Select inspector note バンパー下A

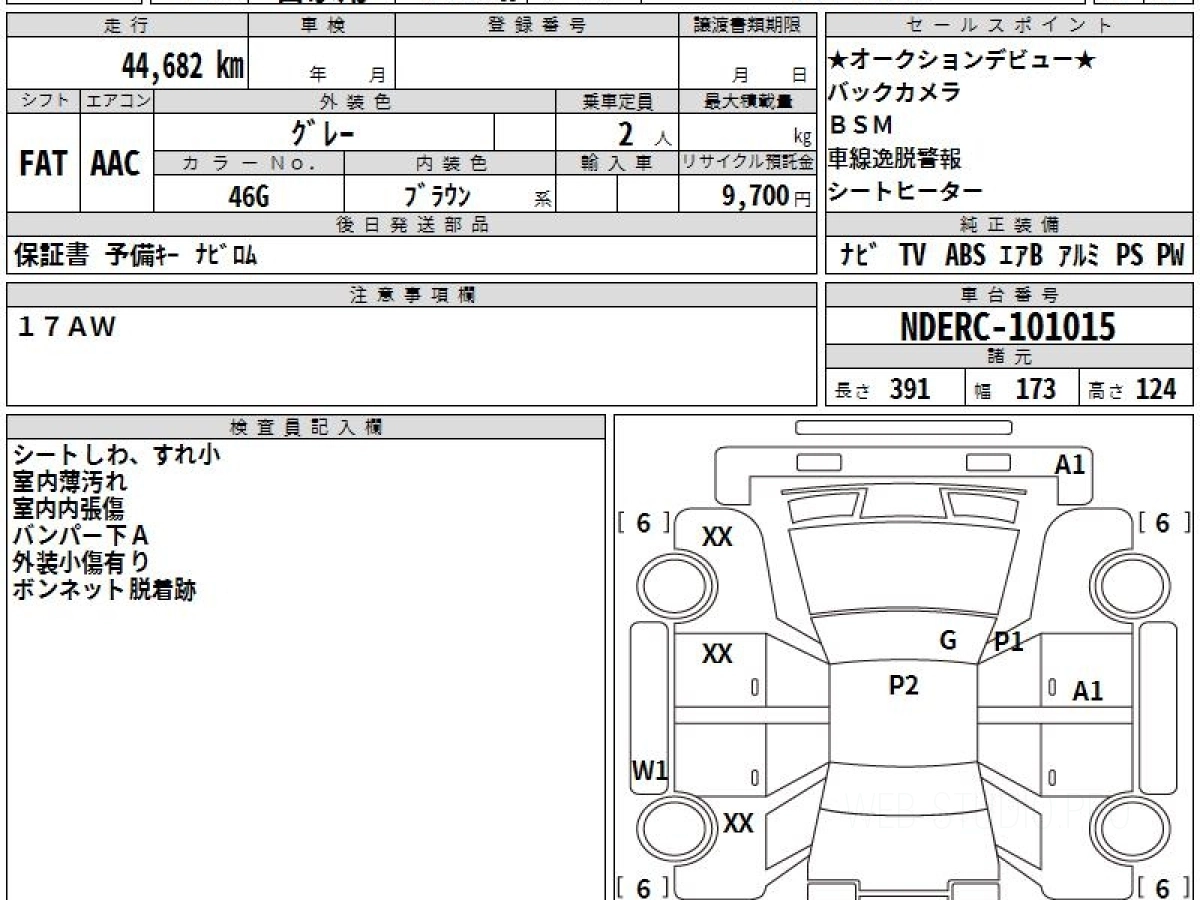click(x=81, y=535)
